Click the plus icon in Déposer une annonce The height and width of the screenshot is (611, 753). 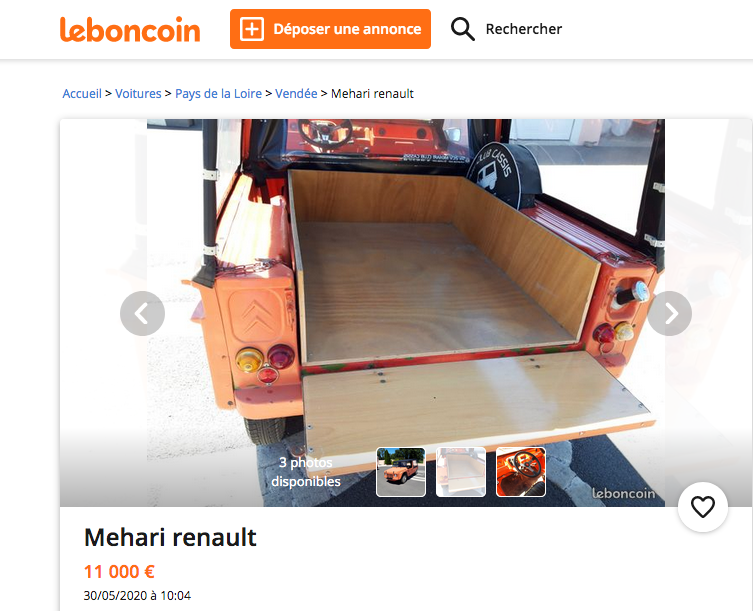point(252,29)
